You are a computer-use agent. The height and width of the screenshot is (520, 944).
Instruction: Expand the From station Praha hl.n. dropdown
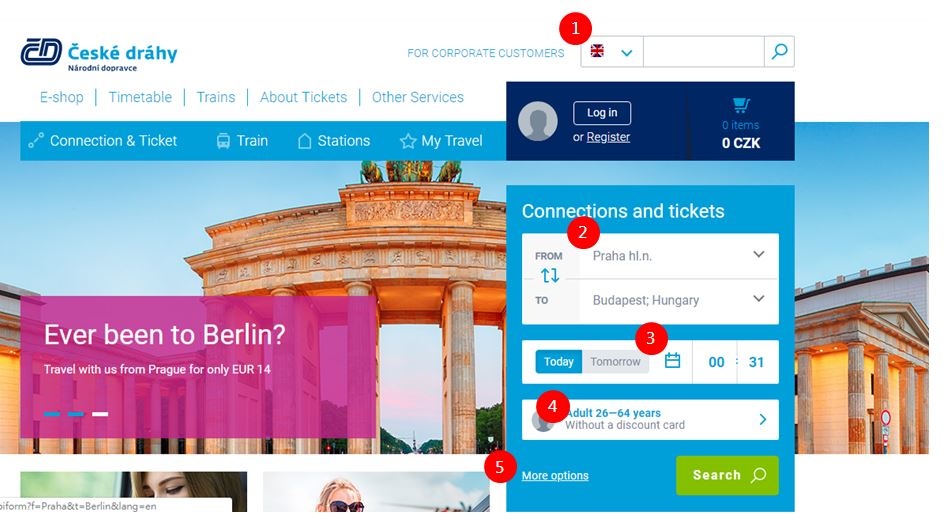click(678, 256)
